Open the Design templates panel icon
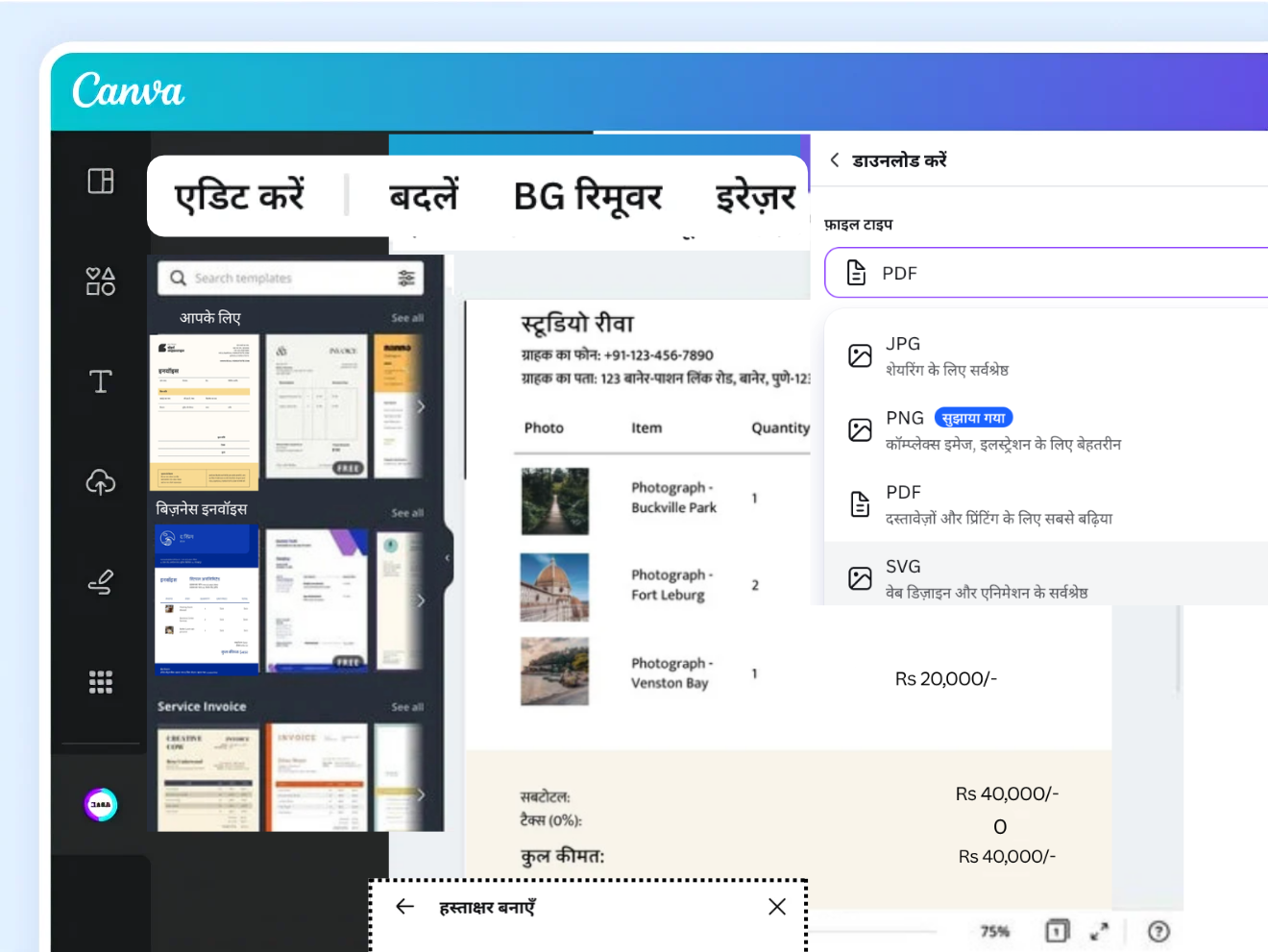The width and height of the screenshot is (1268, 952). click(x=101, y=181)
